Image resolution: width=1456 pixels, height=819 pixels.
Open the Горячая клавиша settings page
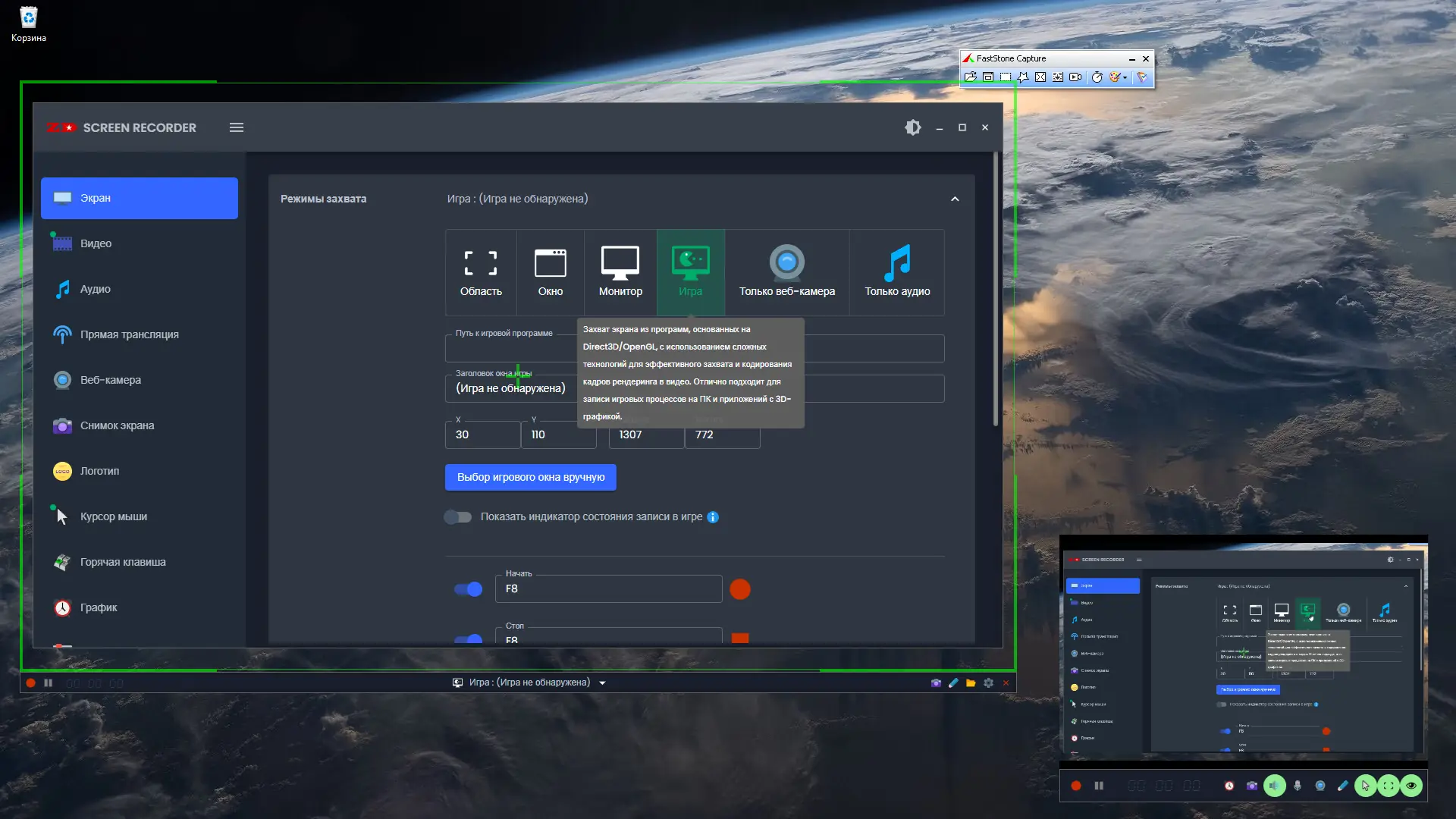pyautogui.click(x=123, y=562)
